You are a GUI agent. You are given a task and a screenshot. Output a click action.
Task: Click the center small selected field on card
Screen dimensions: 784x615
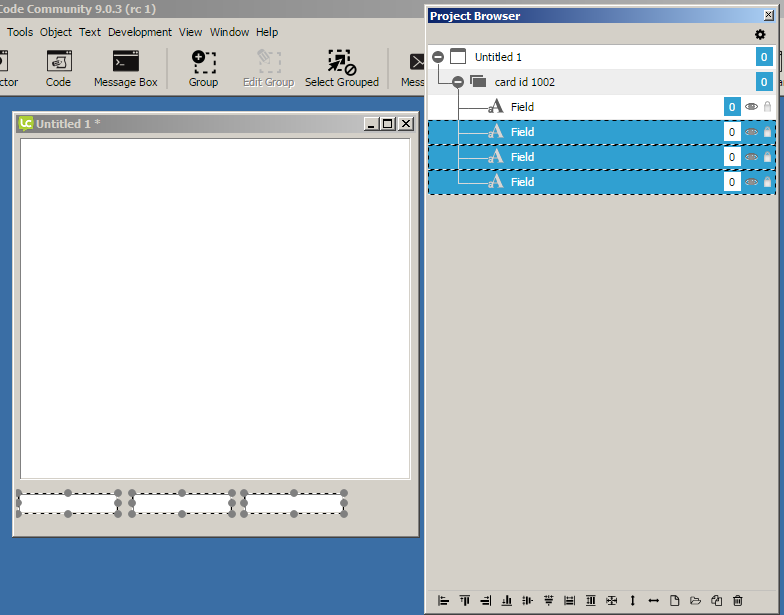point(182,504)
